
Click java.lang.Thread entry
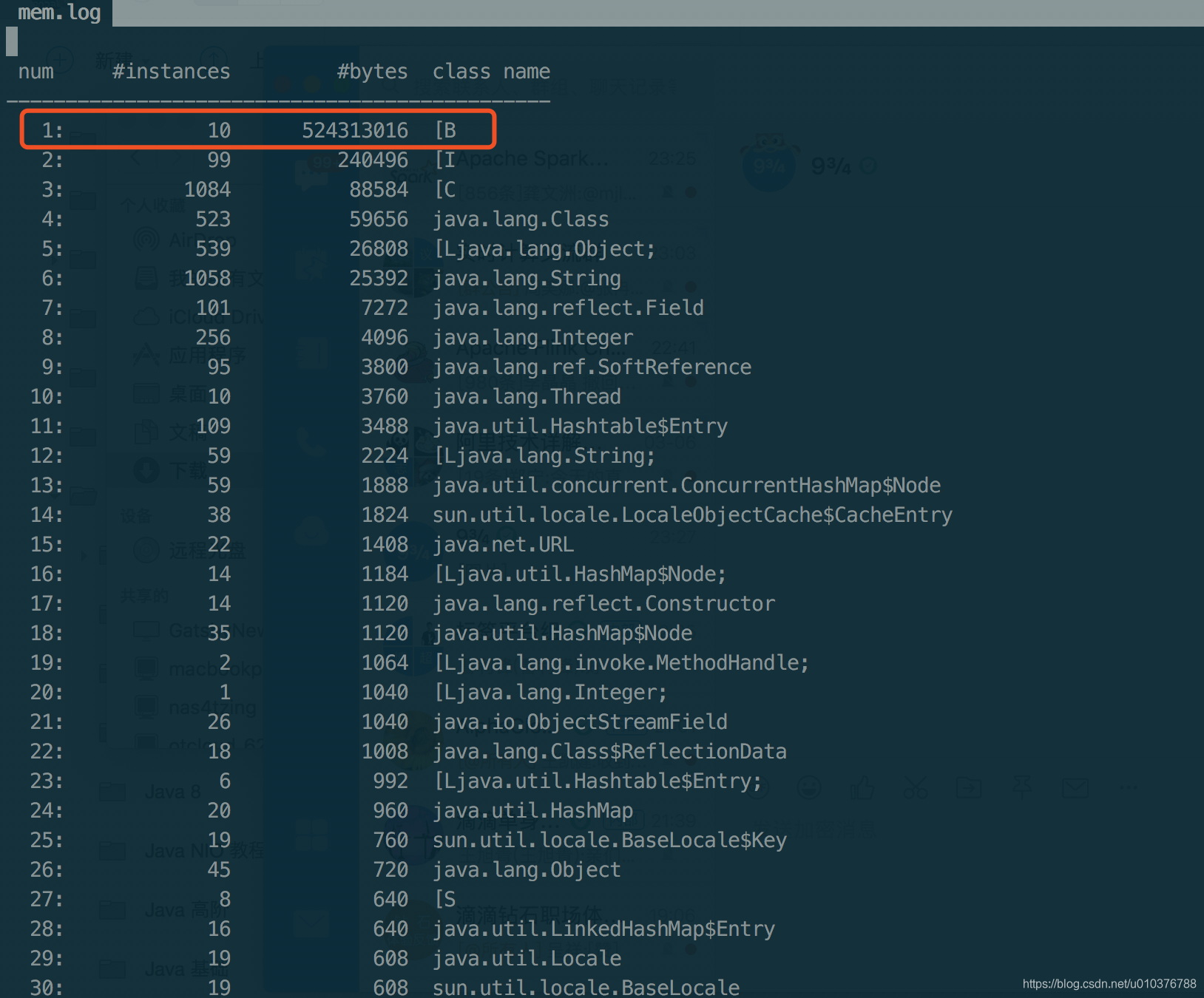coord(527,397)
